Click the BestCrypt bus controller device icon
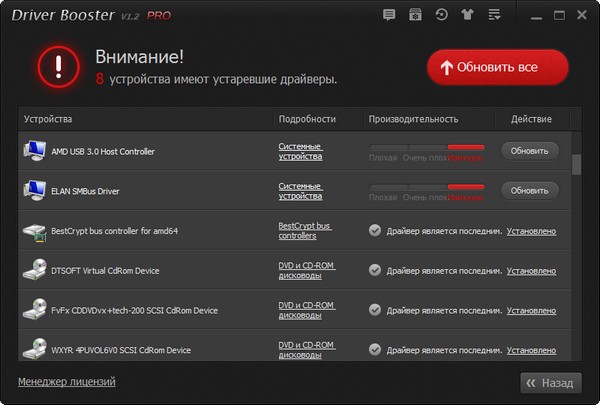This screenshot has width=600, height=405. (x=35, y=231)
